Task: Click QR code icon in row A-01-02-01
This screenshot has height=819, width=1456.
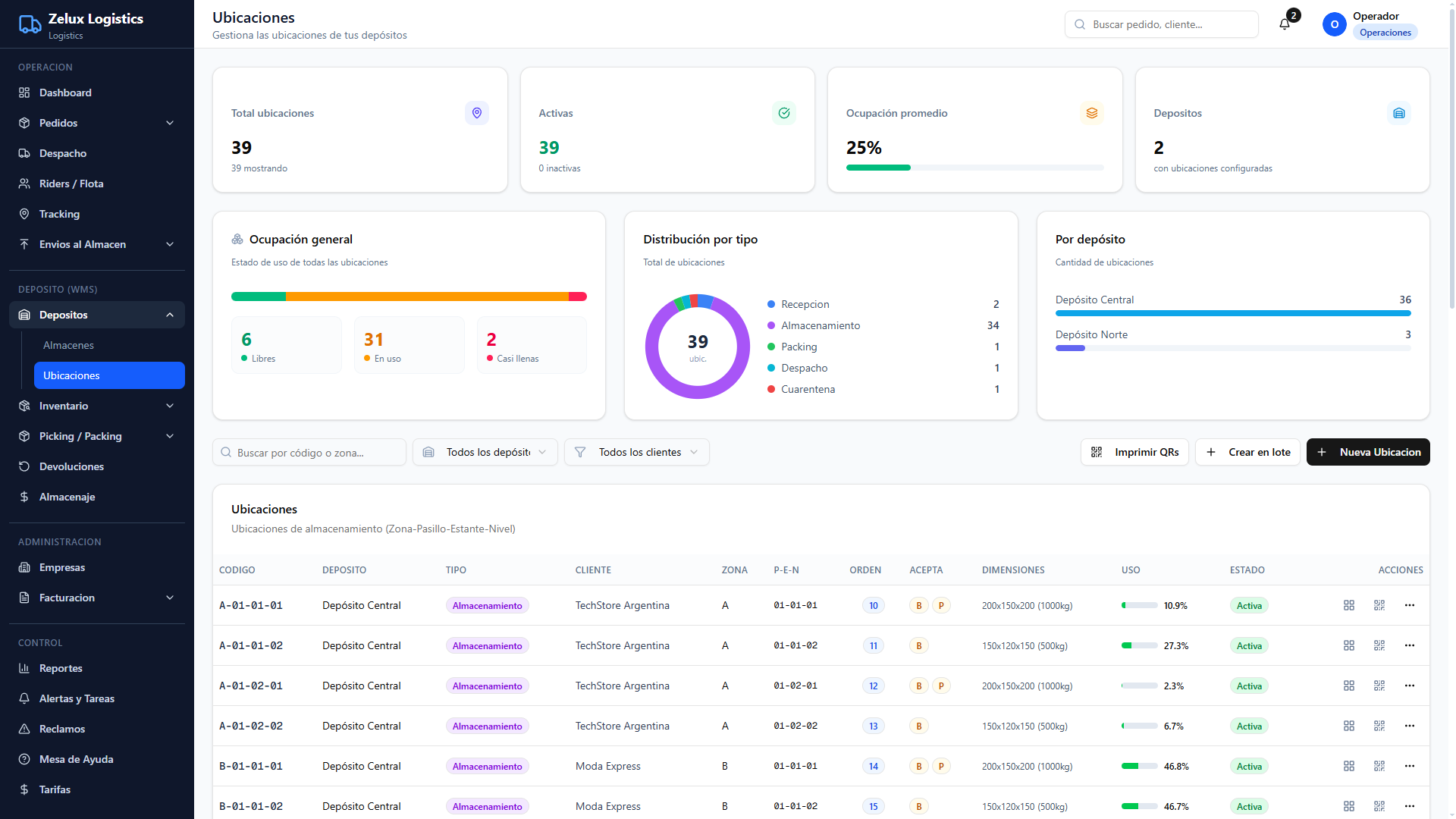Action: [x=1379, y=686]
